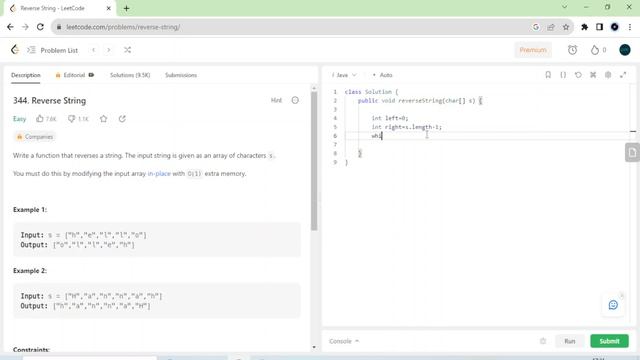
Task: Click the Example 1 input code block
Action: click(157, 240)
